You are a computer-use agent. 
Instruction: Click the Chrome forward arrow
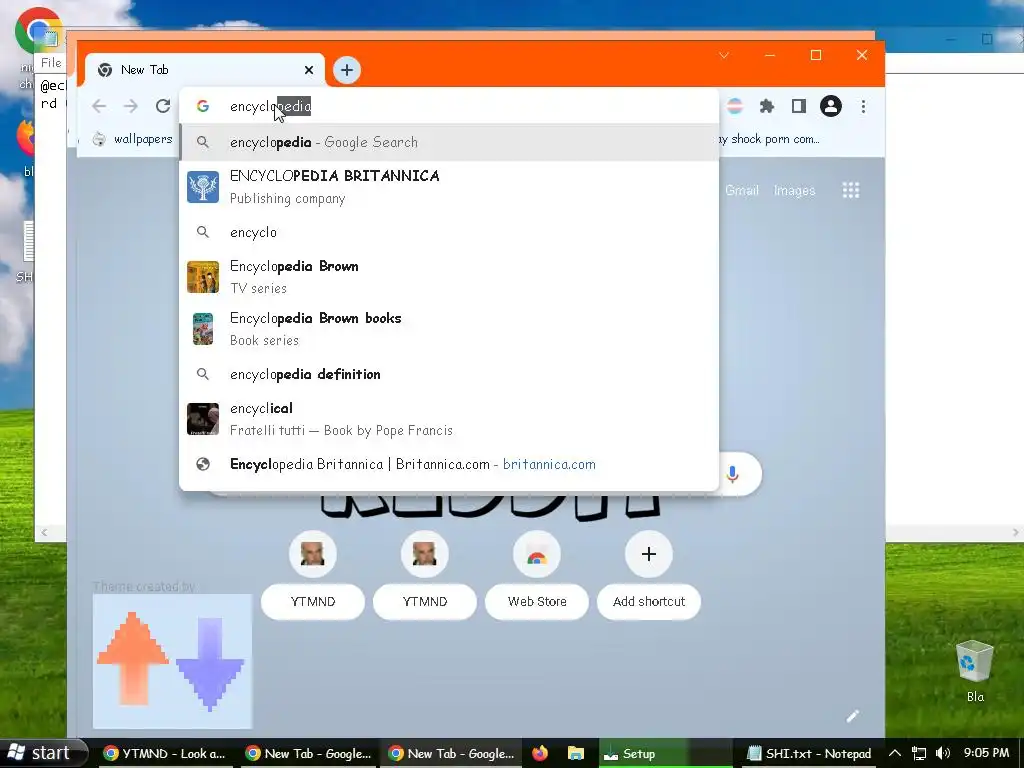coord(131,106)
